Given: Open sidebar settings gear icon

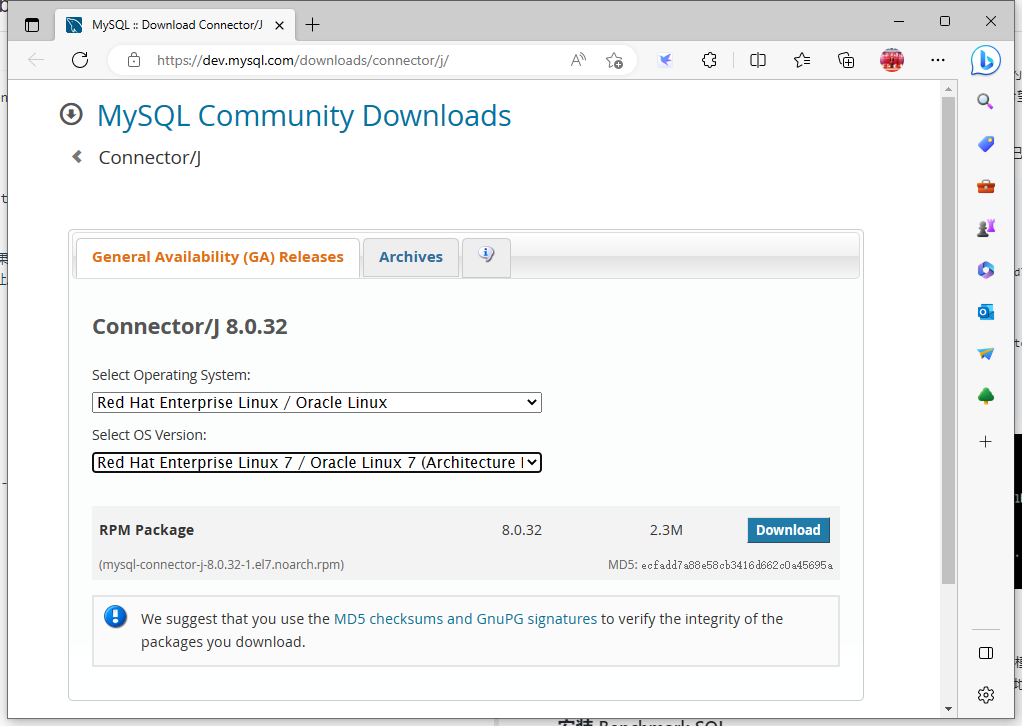Looking at the screenshot, I should [986, 695].
